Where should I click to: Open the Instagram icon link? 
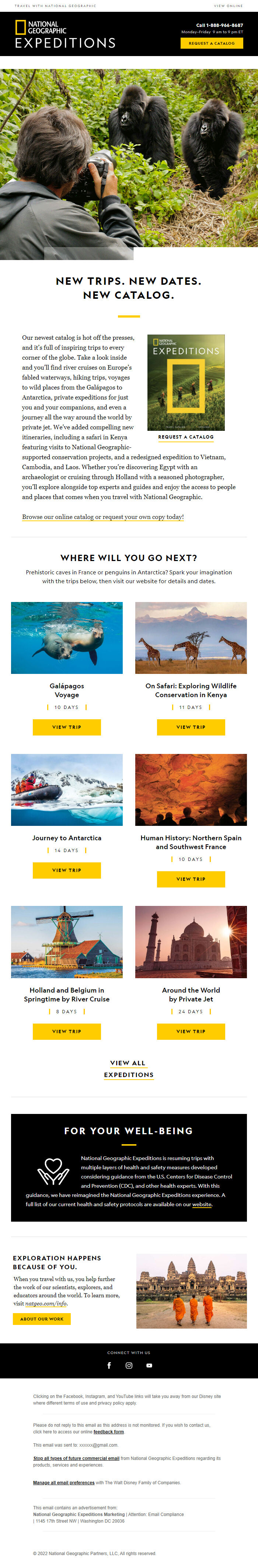pyautogui.click(x=129, y=1365)
